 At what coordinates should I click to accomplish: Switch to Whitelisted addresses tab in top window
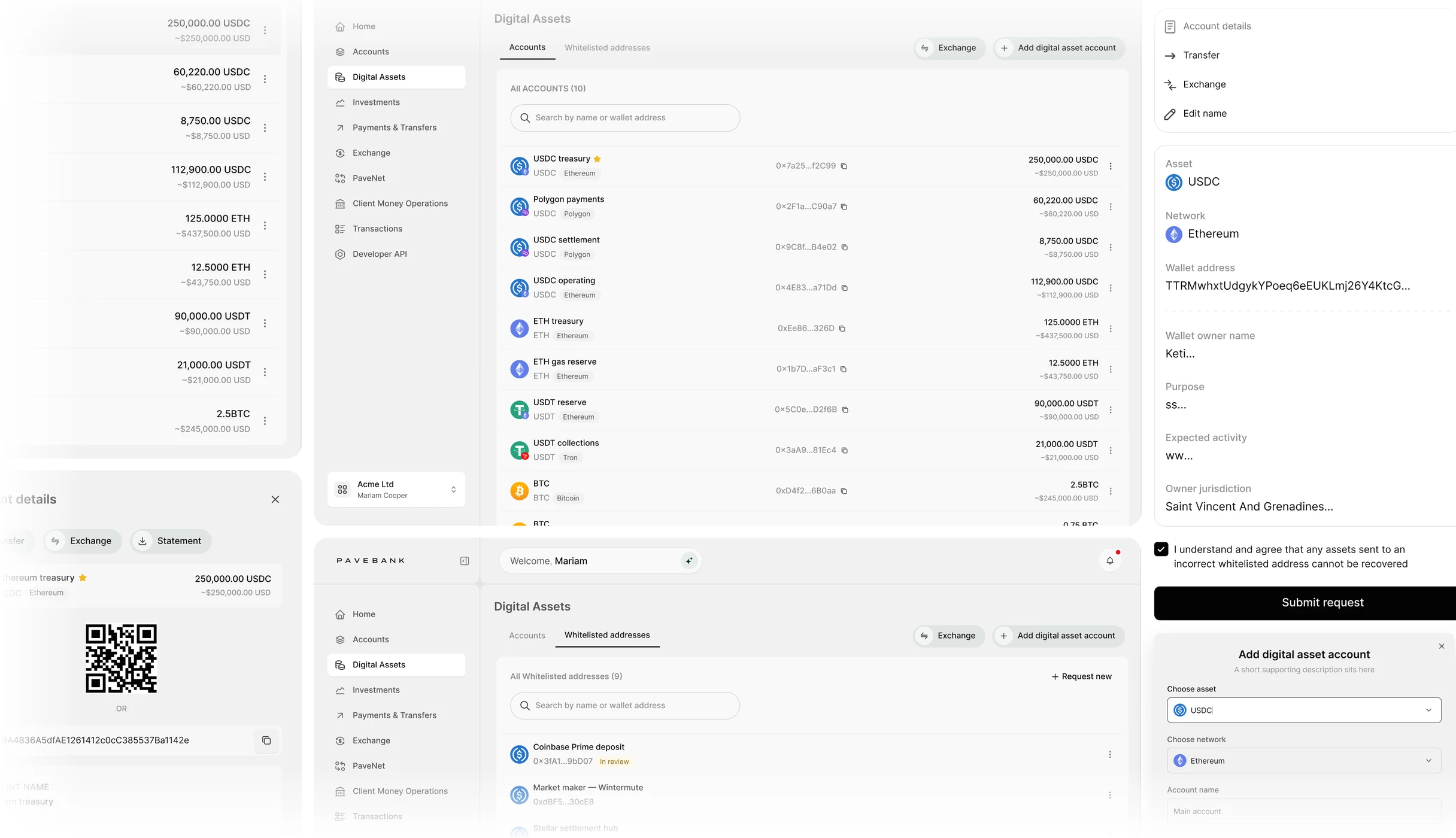click(607, 48)
